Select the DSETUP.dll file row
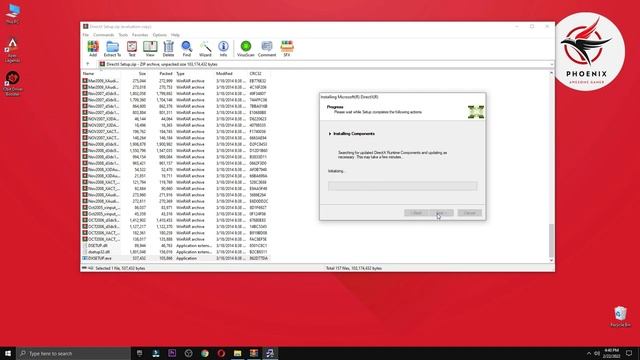 (x=176, y=246)
